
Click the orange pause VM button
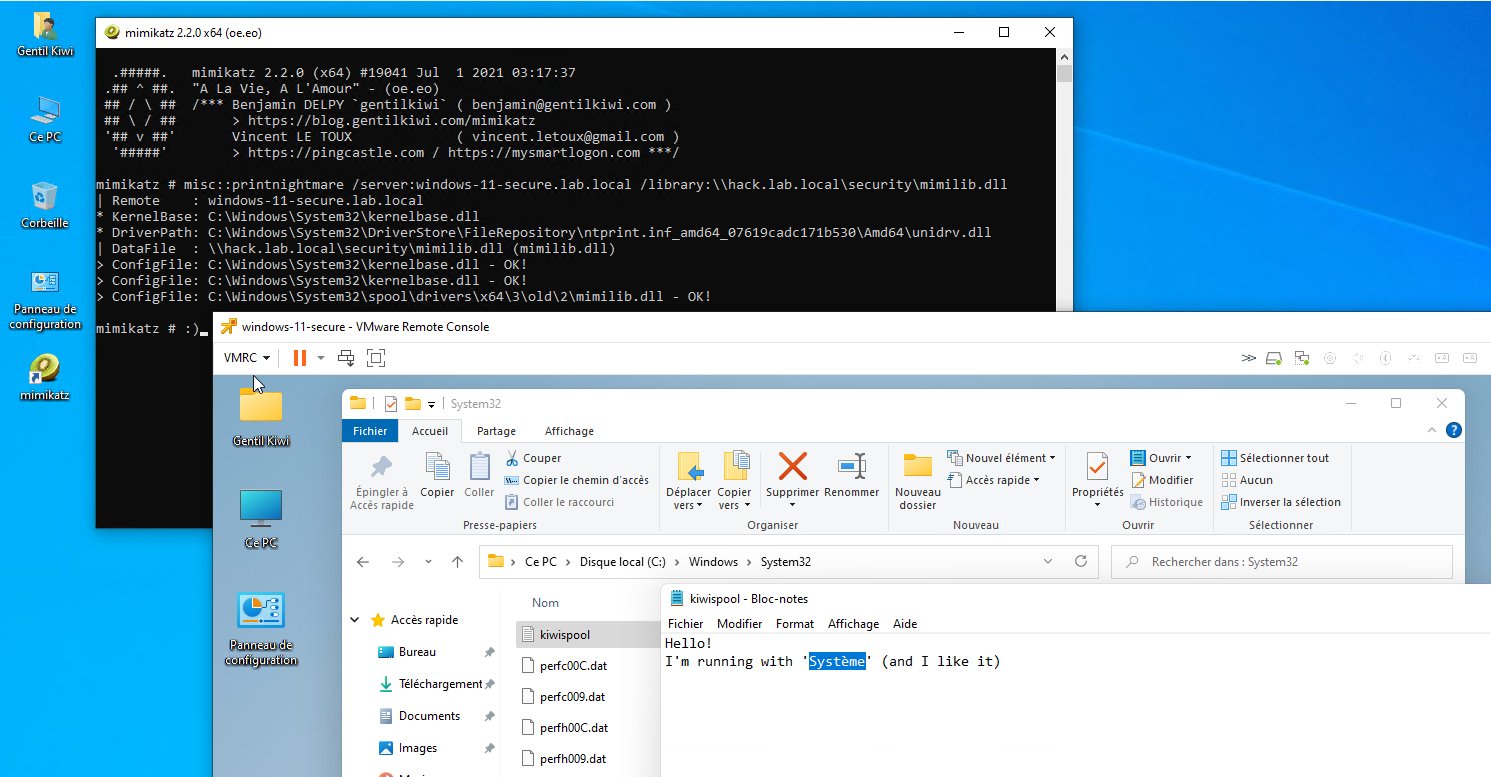click(x=299, y=357)
